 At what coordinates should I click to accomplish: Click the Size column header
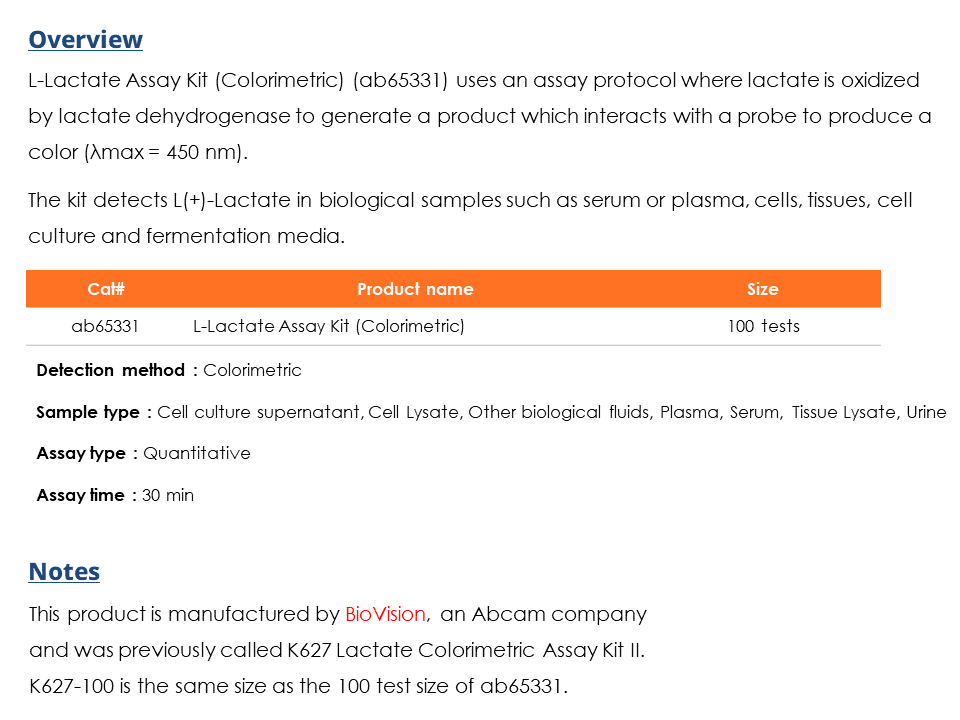click(x=762, y=289)
